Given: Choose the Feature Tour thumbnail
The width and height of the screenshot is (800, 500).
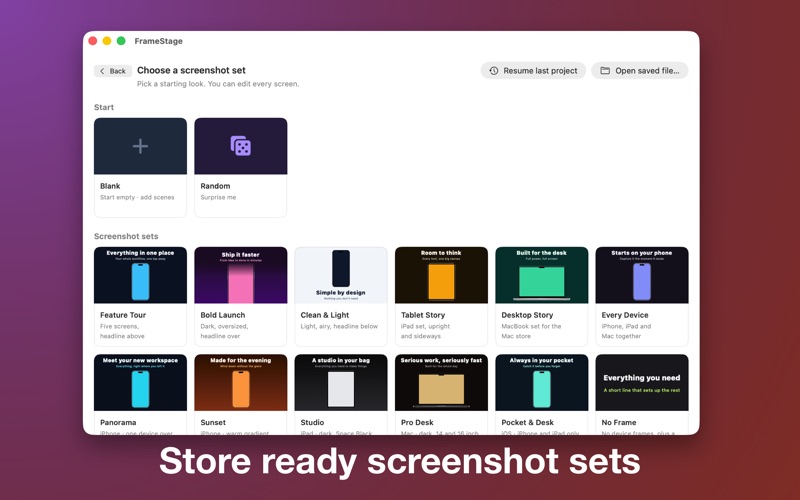Looking at the screenshot, I should click(140, 275).
